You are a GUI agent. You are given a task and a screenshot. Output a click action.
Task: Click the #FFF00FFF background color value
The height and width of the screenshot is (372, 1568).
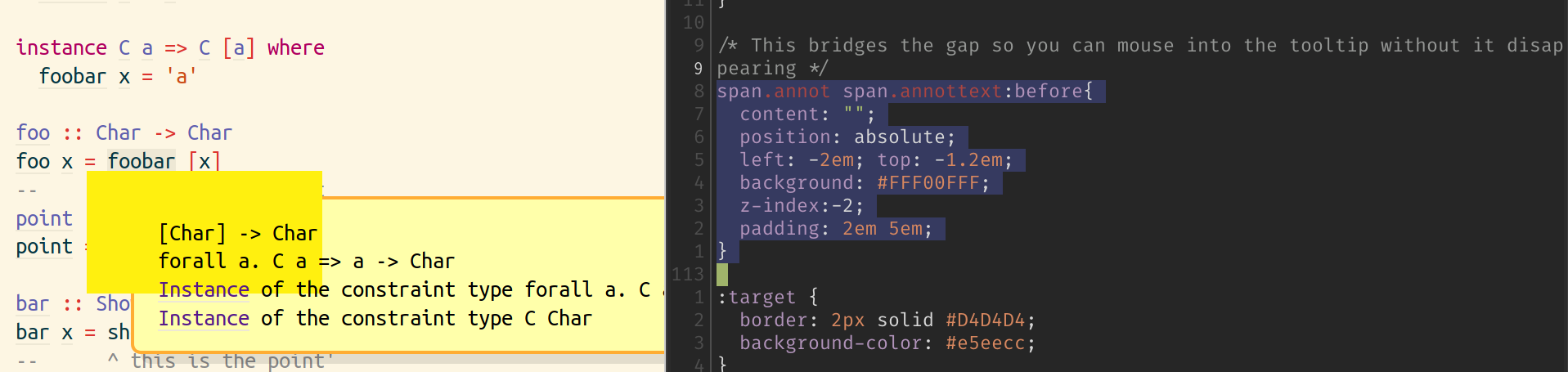click(928, 182)
